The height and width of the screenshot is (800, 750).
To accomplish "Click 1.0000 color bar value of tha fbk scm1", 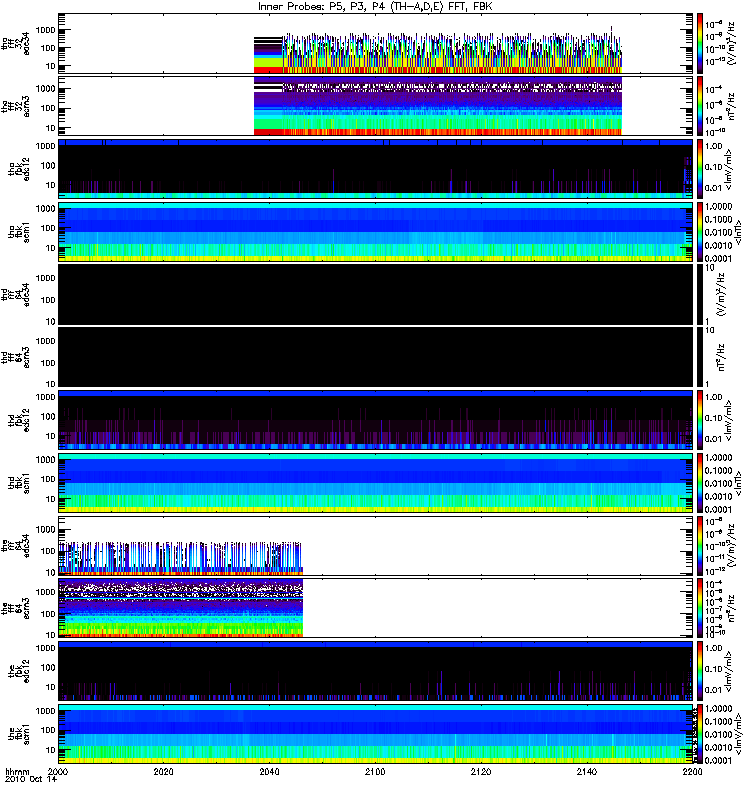I will (x=718, y=206).
